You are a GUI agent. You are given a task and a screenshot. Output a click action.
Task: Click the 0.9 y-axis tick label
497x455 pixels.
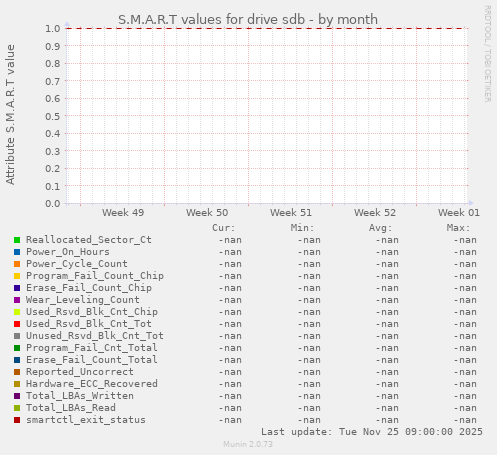53,46
